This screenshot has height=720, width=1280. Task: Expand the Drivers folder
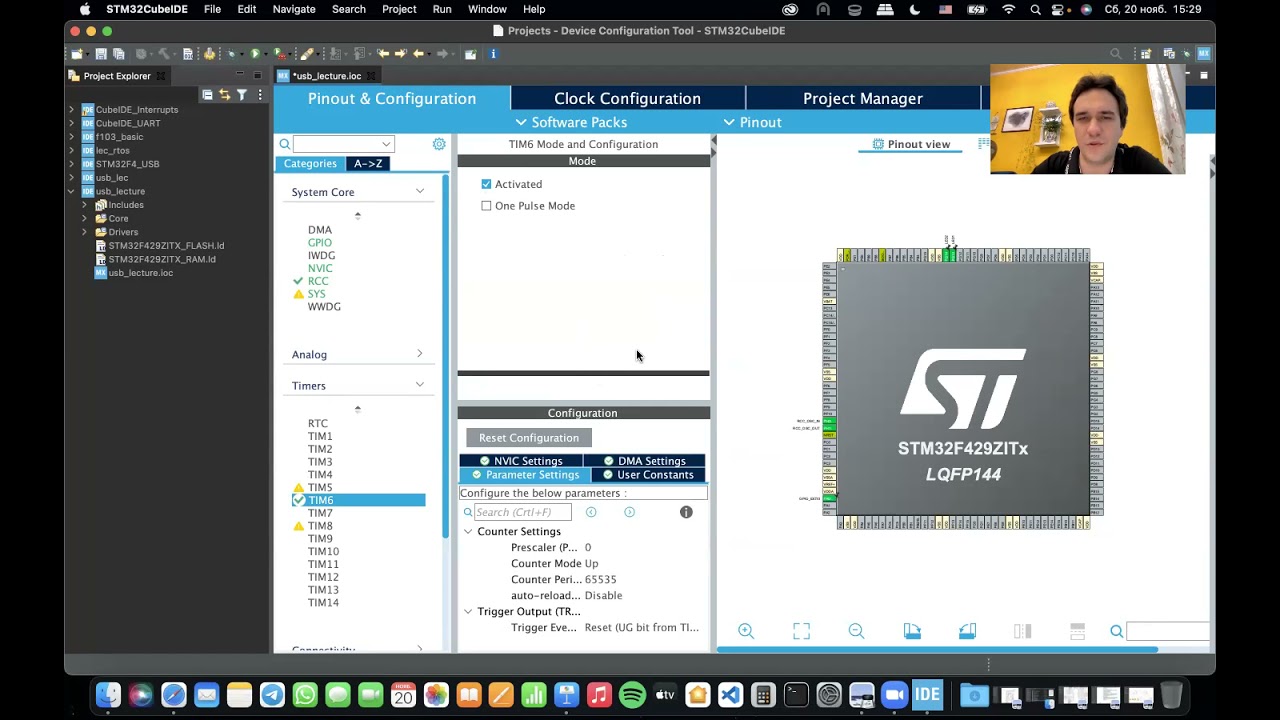[85, 232]
